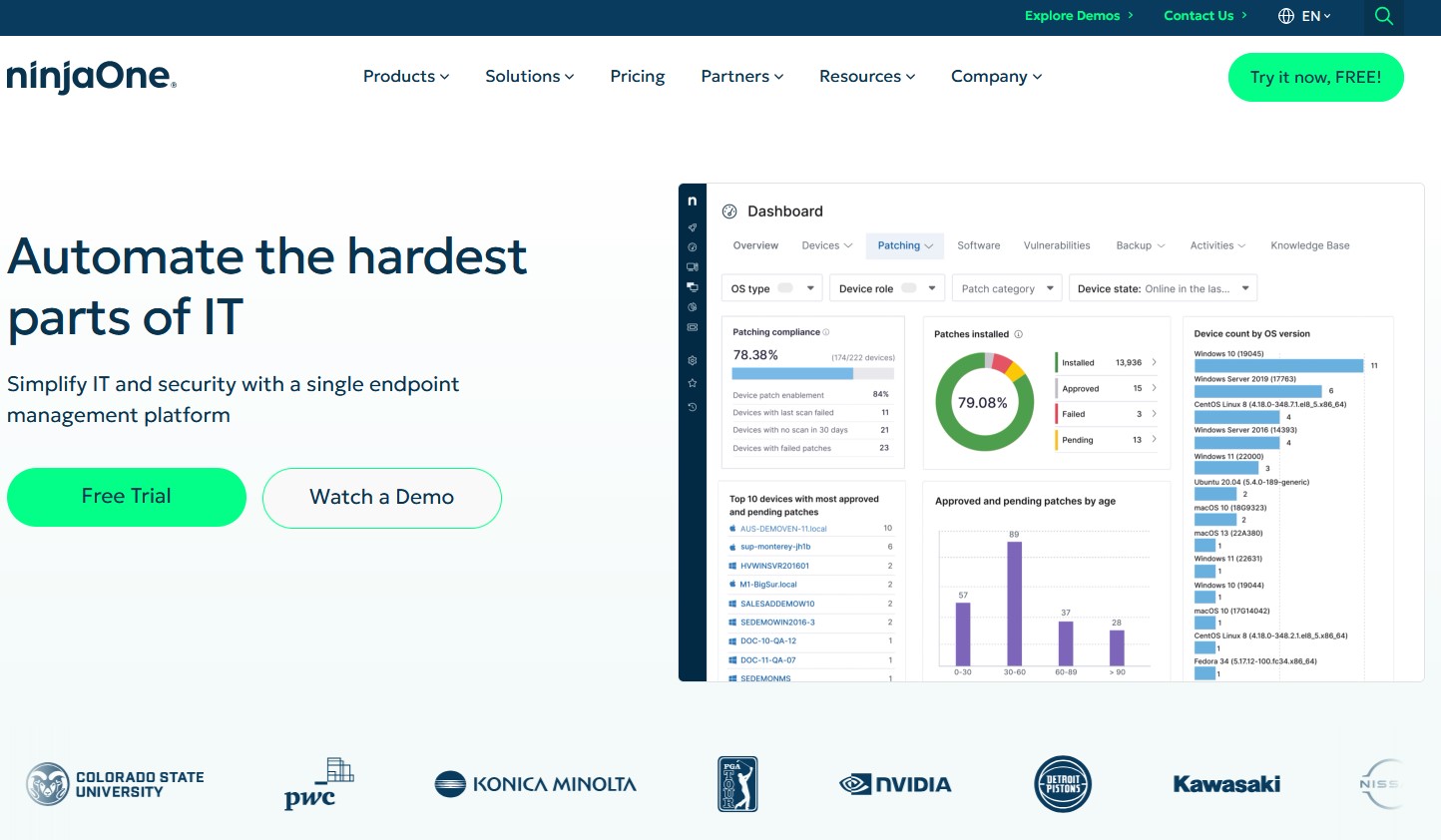Open the monitor devices icon in the sidebar
The height and width of the screenshot is (840, 1441).
(x=692, y=267)
